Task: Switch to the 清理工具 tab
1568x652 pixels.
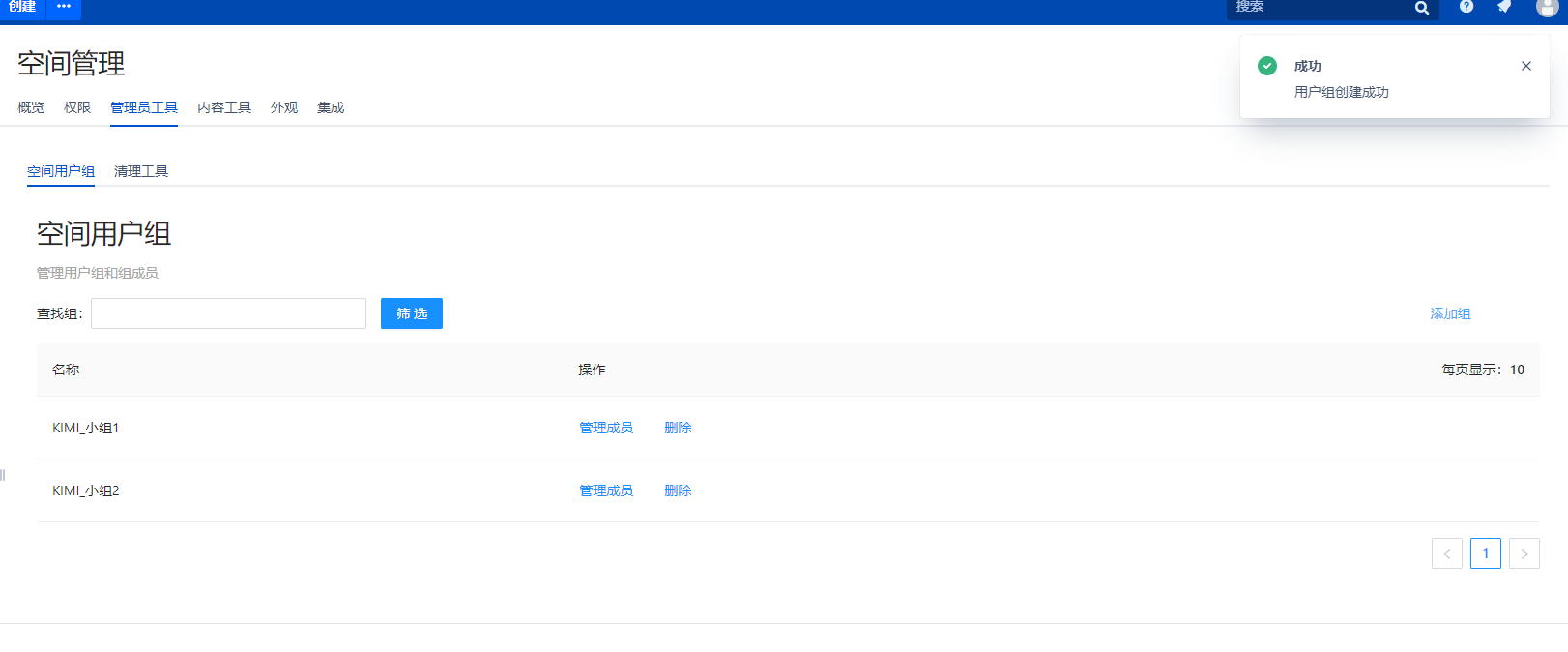Action: point(141,171)
